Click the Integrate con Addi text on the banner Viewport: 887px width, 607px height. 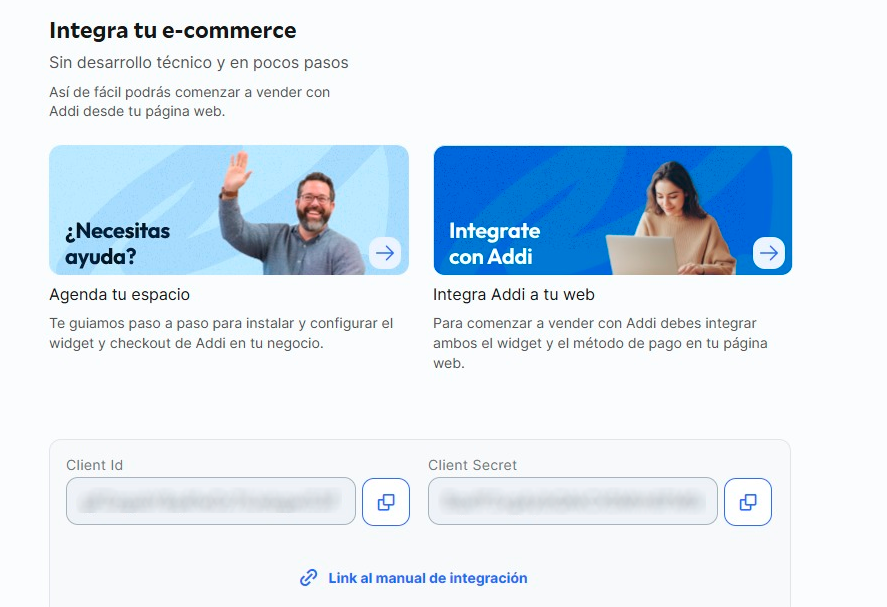tap(494, 244)
